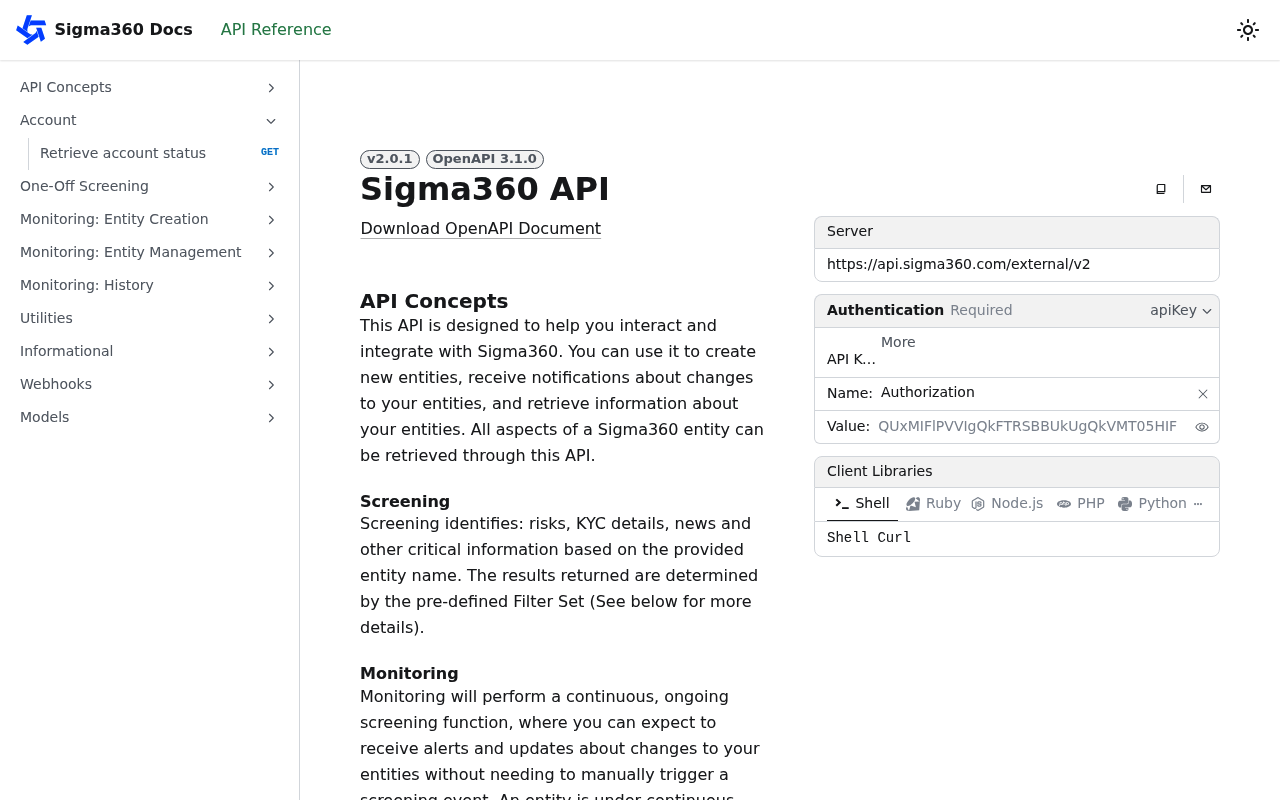1280x800 pixels.
Task: Download OpenAPI Document link
Action: 481,229
